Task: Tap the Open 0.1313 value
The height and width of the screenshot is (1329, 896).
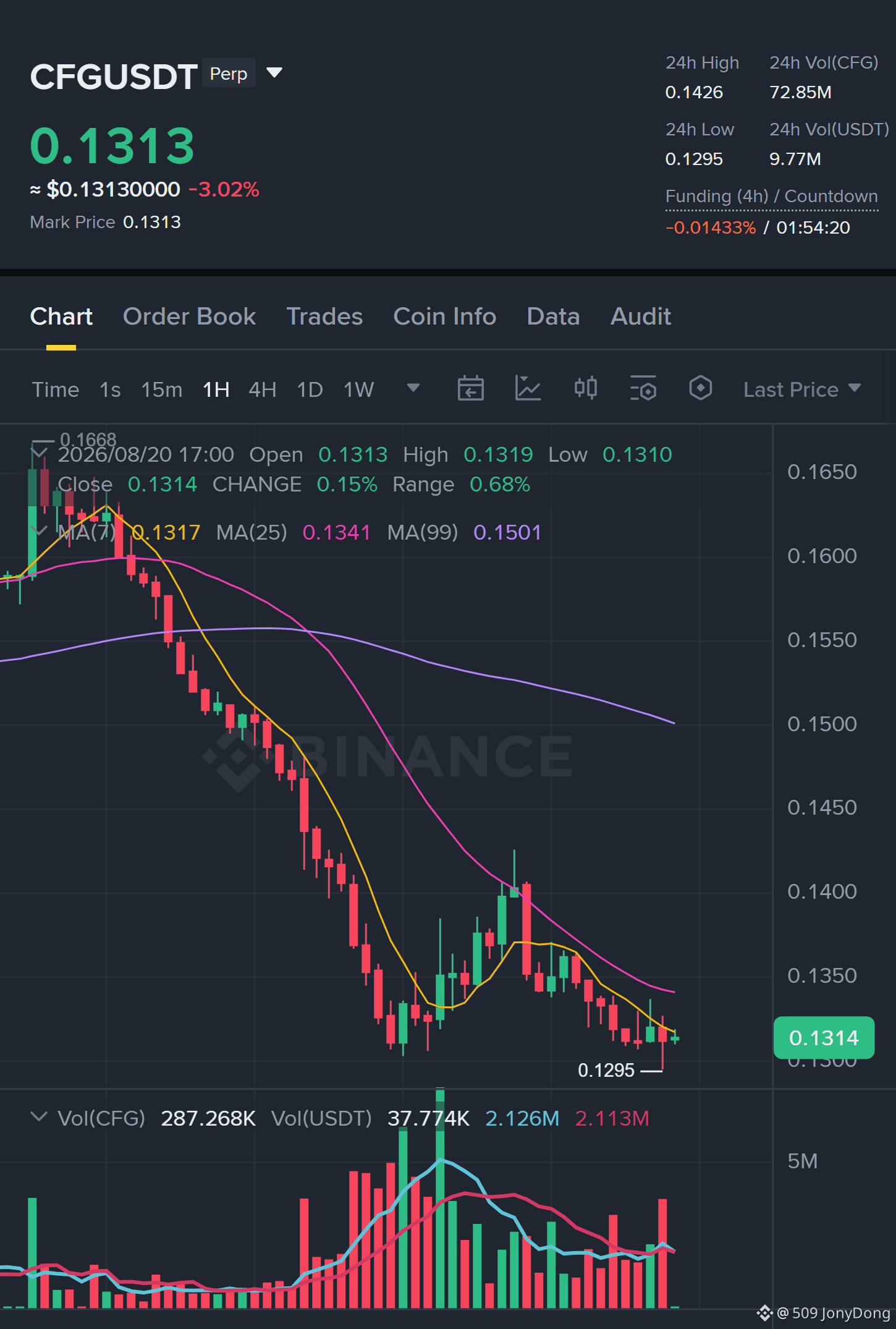Action: tap(353, 454)
